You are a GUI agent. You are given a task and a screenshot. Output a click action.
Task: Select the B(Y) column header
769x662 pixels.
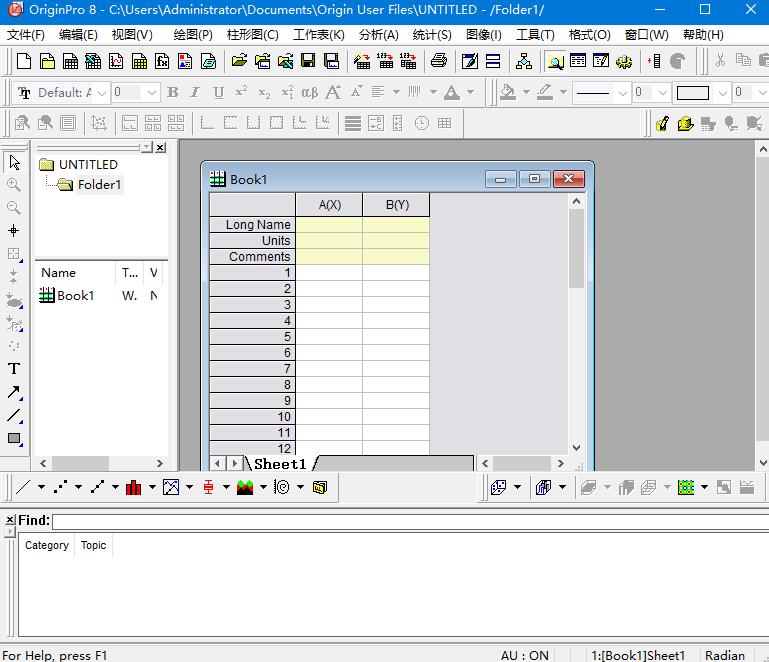[x=396, y=205]
